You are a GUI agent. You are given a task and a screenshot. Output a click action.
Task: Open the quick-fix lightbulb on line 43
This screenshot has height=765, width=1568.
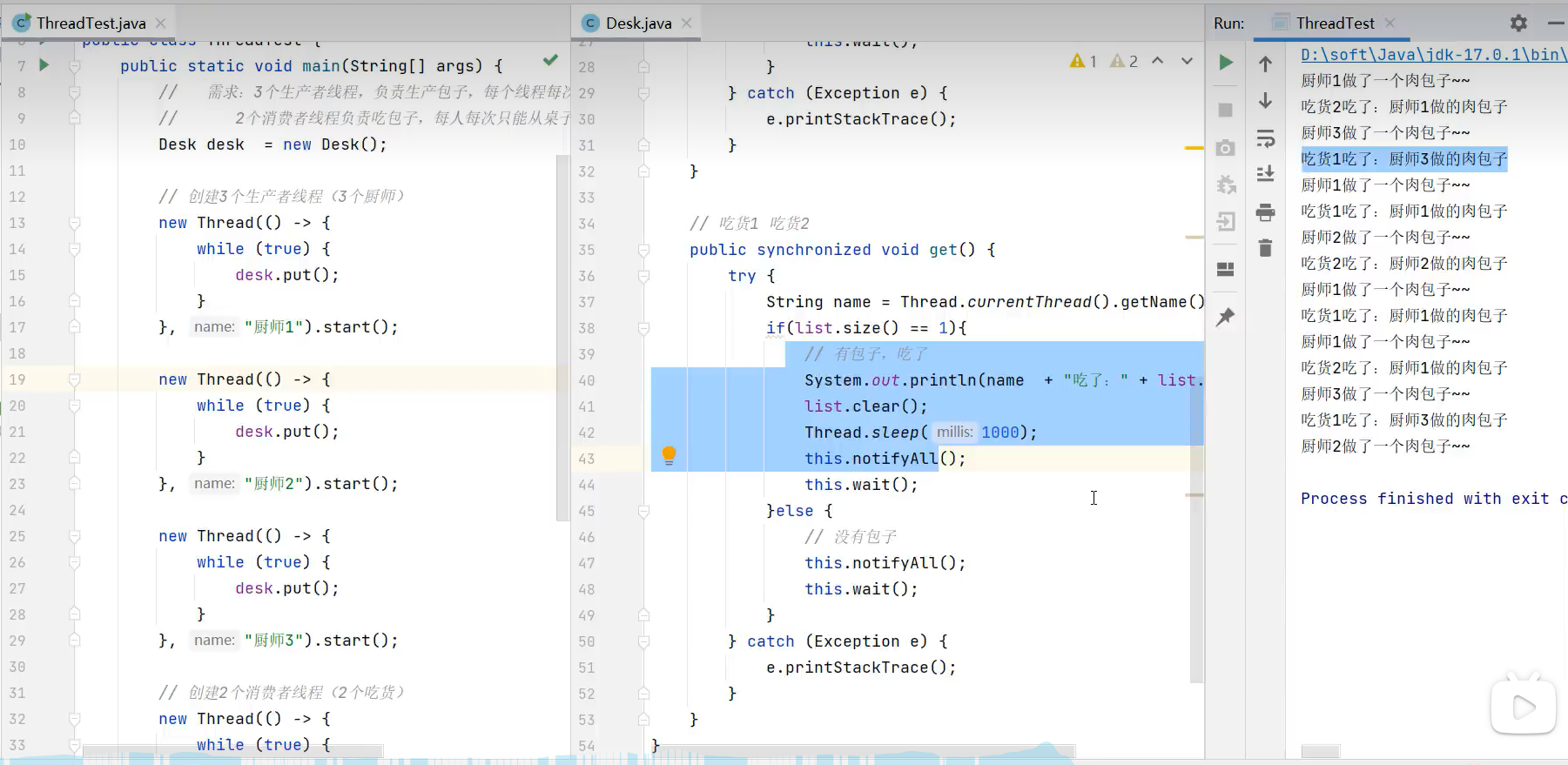point(669,455)
